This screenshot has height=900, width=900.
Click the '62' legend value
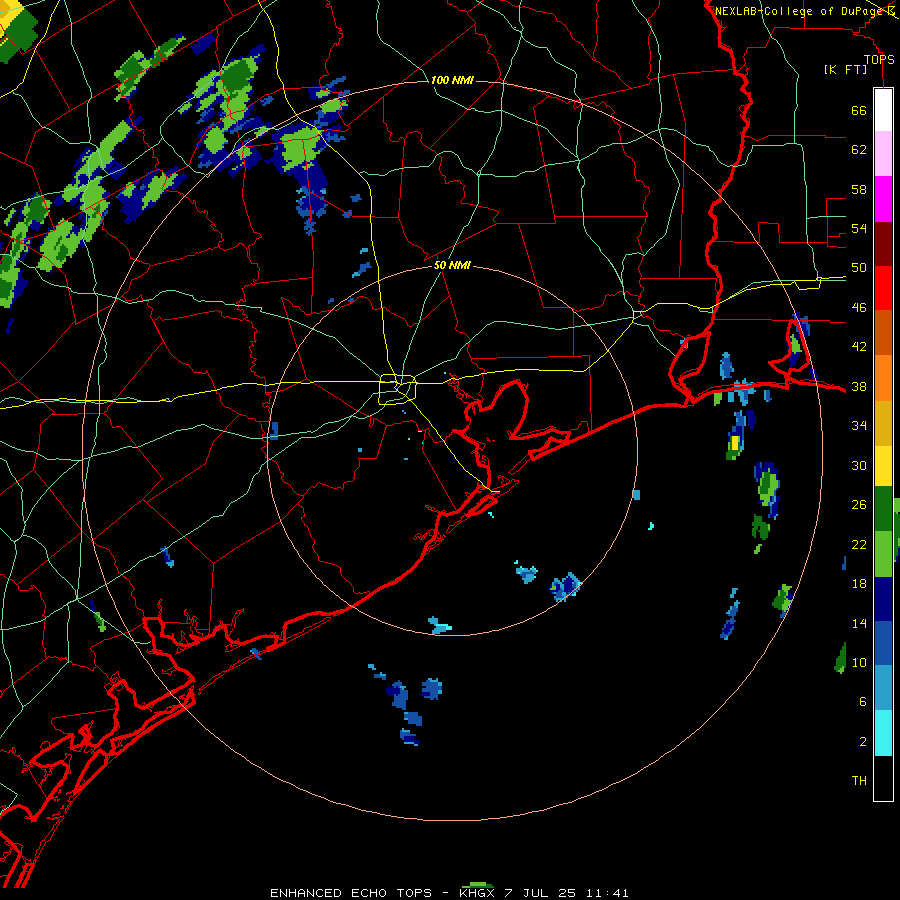tap(859, 150)
